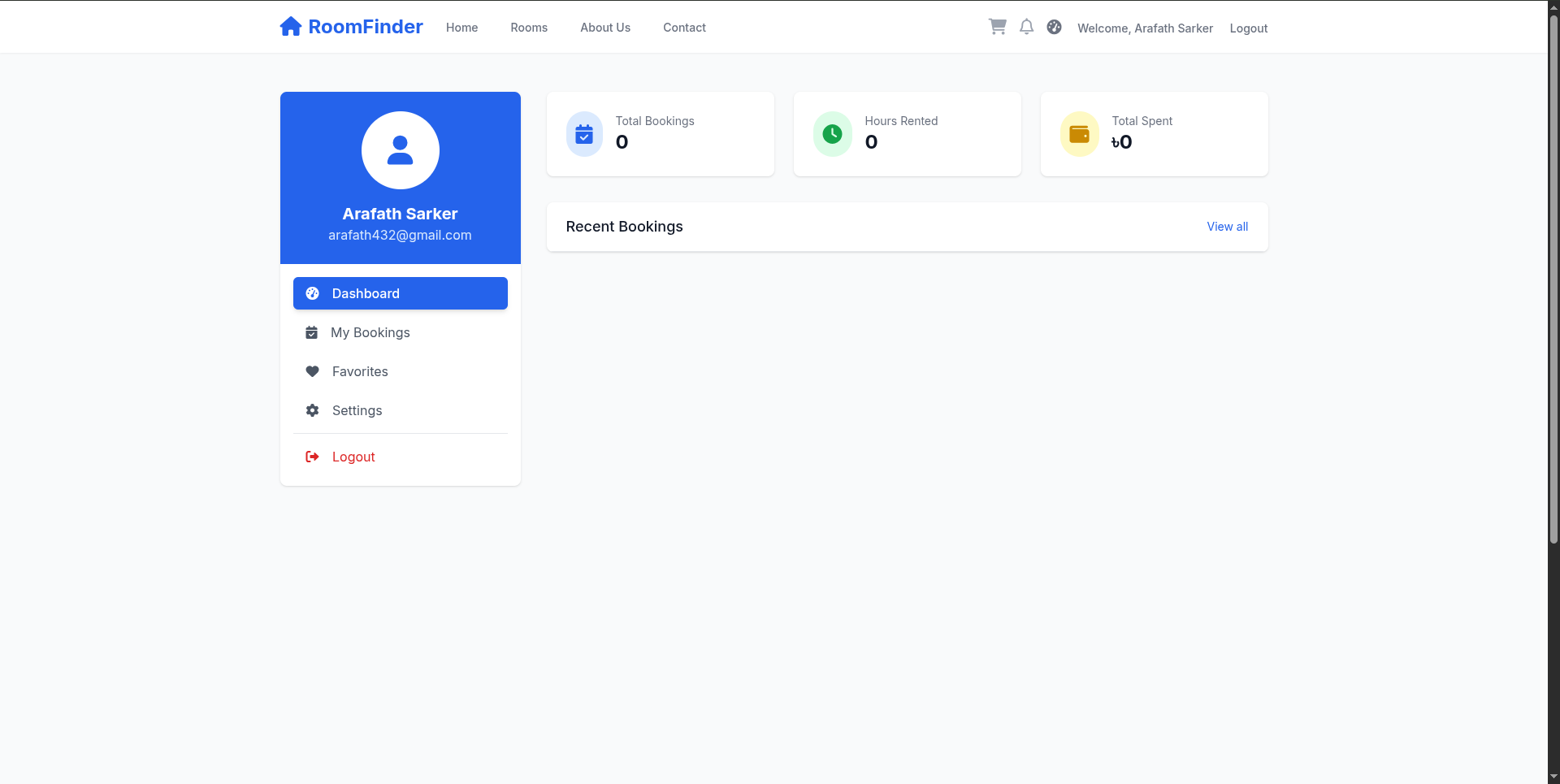
Task: Click the heart icon next to Favorites
Action: click(x=312, y=371)
